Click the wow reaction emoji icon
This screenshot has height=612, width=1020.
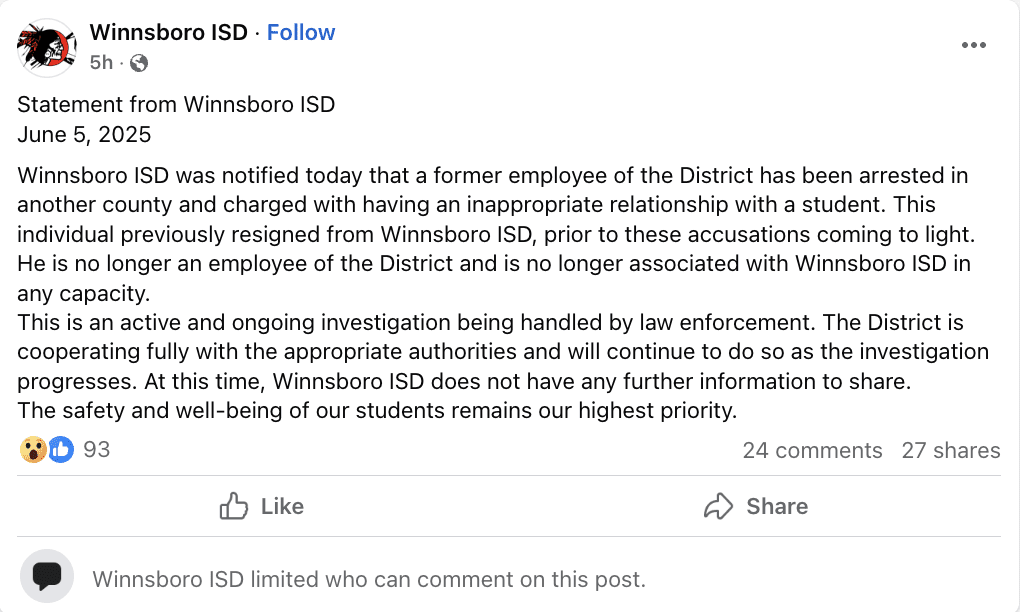[33, 449]
